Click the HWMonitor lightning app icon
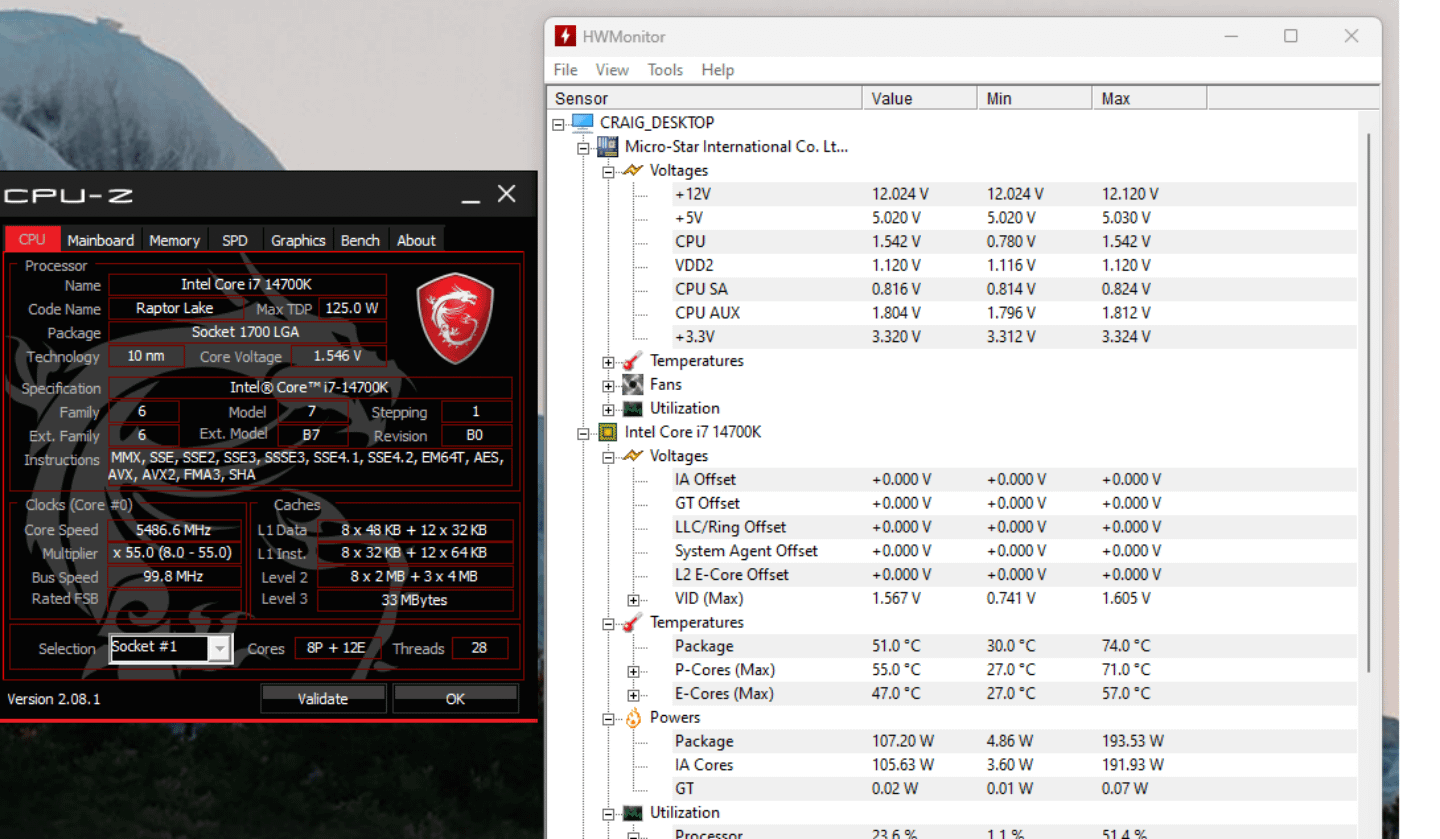The width and height of the screenshot is (1440, 839). (x=566, y=36)
